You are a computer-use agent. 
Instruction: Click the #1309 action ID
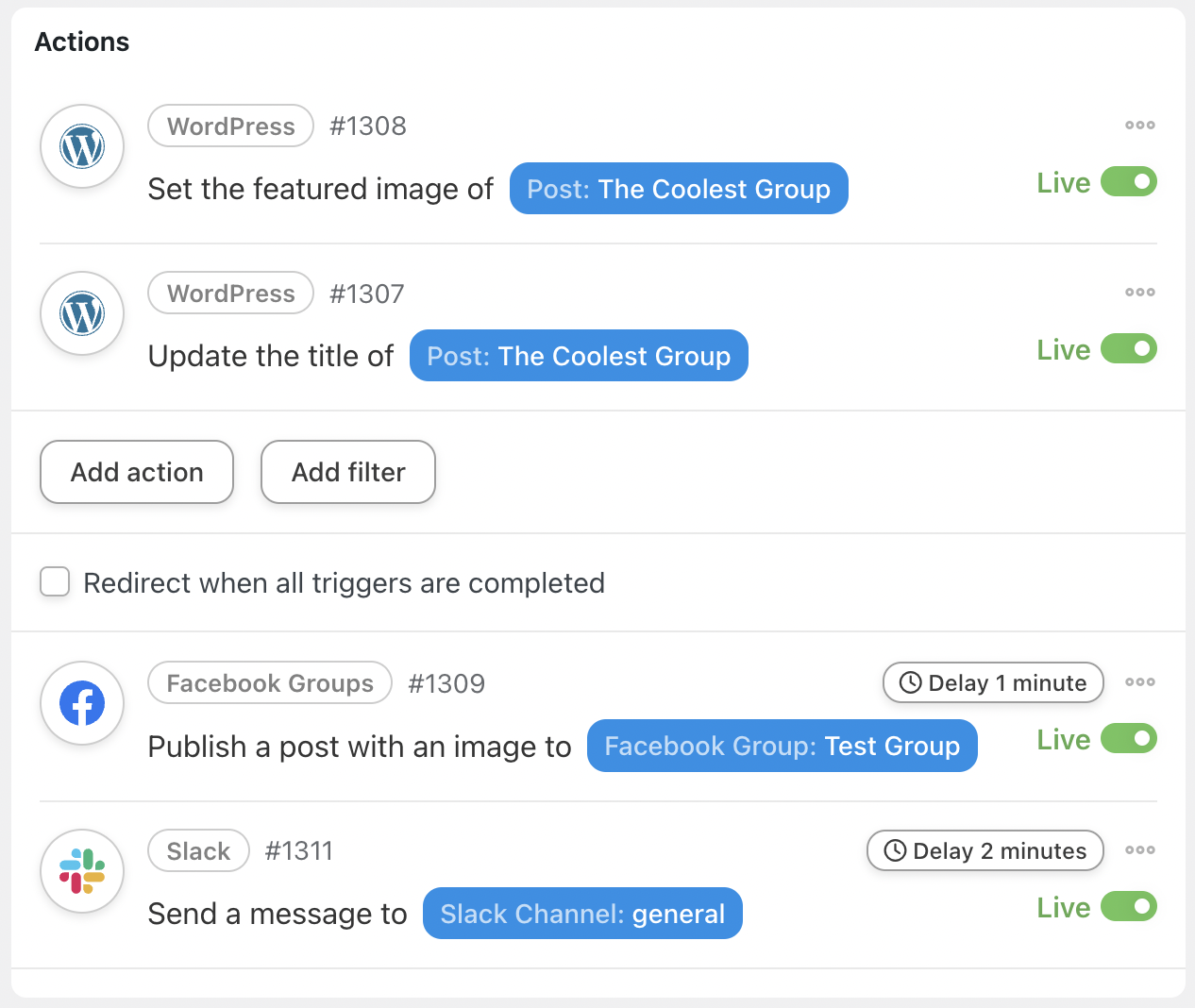tap(446, 683)
